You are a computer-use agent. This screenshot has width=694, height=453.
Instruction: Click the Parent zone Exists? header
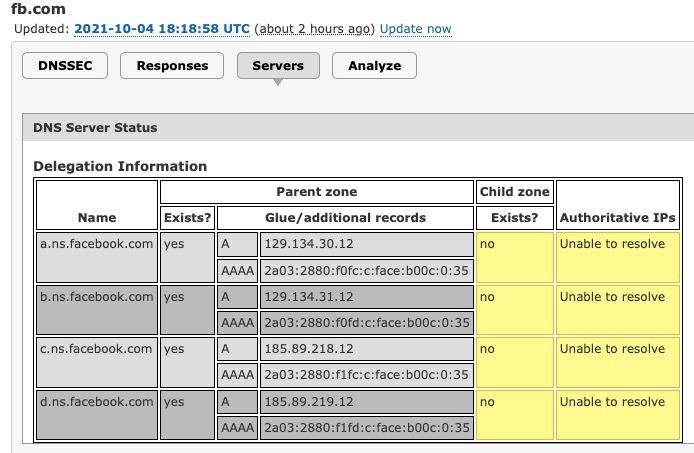187,217
